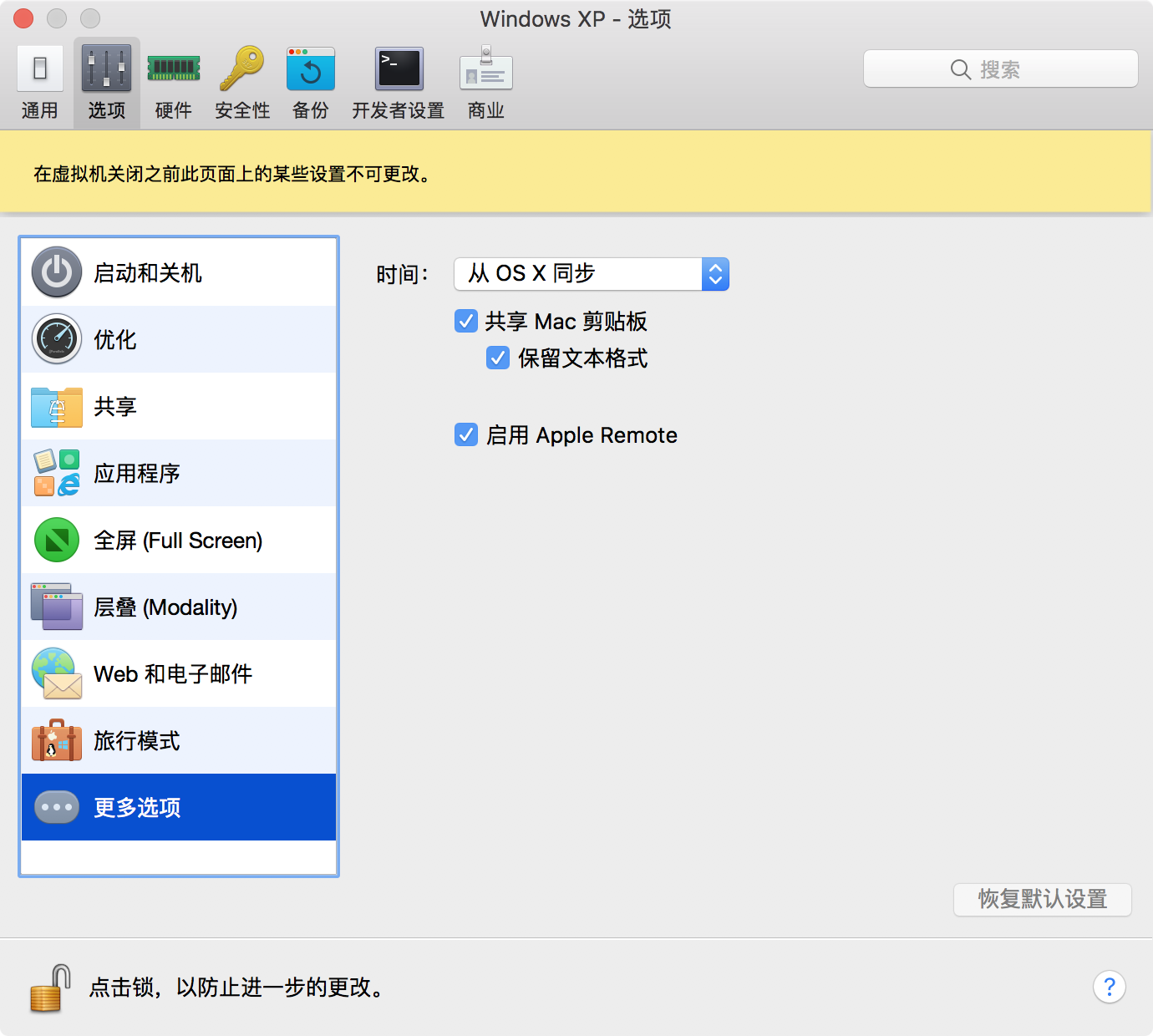
Task: Select the 选项 sliders toolbar icon
Action: point(106,69)
